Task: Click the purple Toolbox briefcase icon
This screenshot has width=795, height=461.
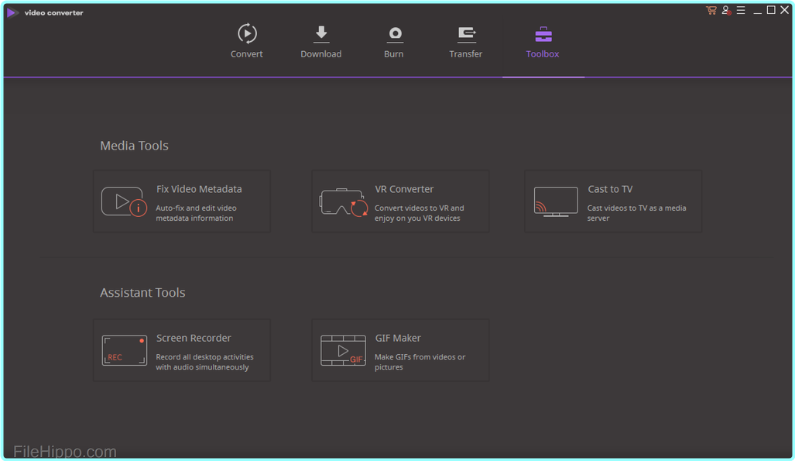Action: click(543, 34)
